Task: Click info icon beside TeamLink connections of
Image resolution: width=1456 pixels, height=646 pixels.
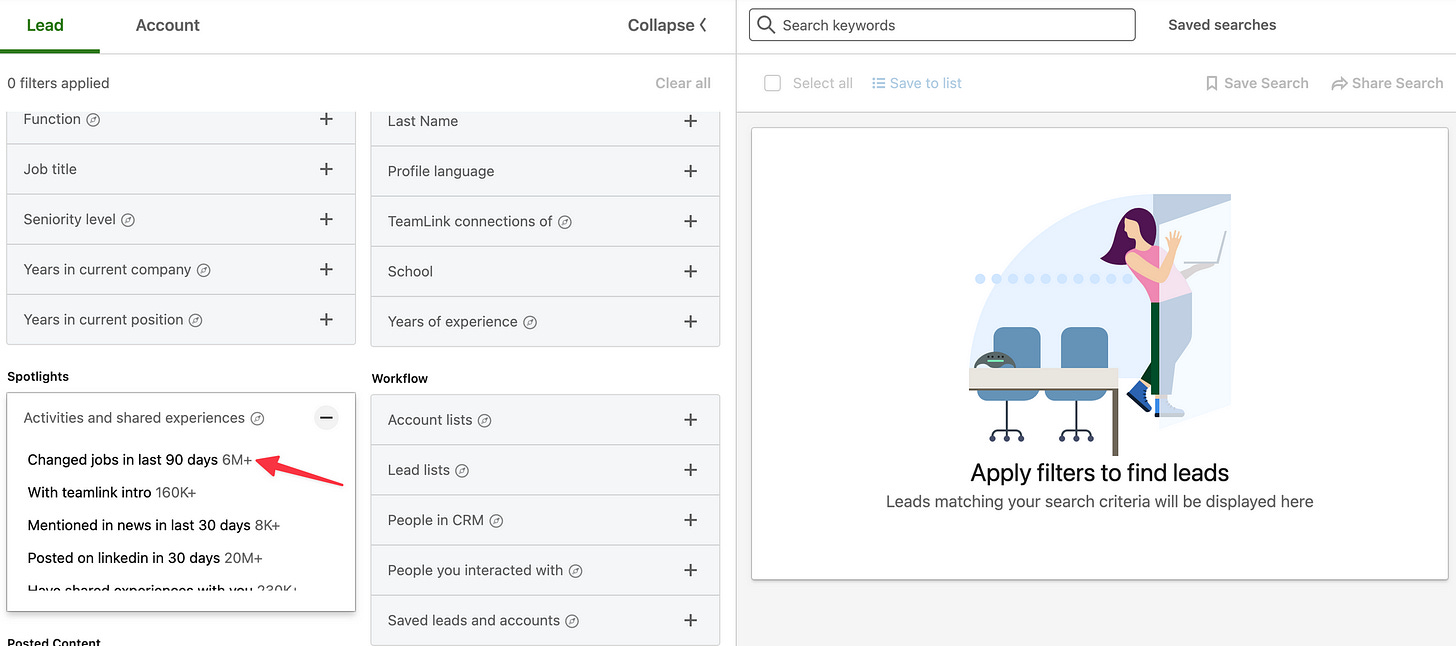Action: (565, 222)
